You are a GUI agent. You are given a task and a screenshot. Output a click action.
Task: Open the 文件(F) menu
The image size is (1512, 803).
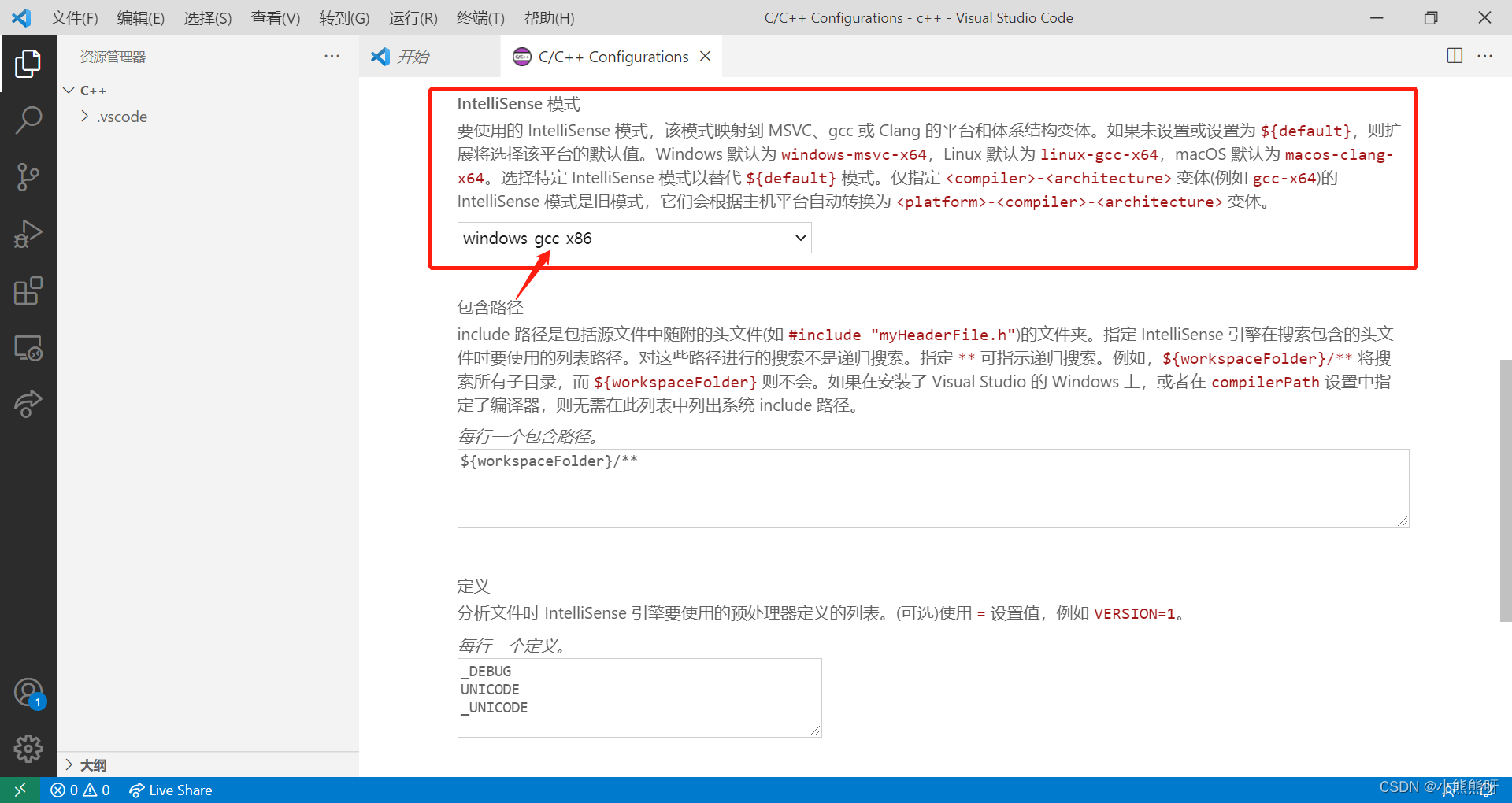75,17
